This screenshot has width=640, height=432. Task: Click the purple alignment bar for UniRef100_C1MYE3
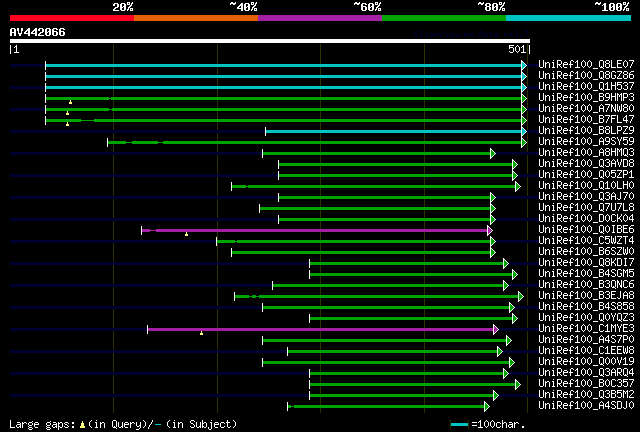[320, 330]
